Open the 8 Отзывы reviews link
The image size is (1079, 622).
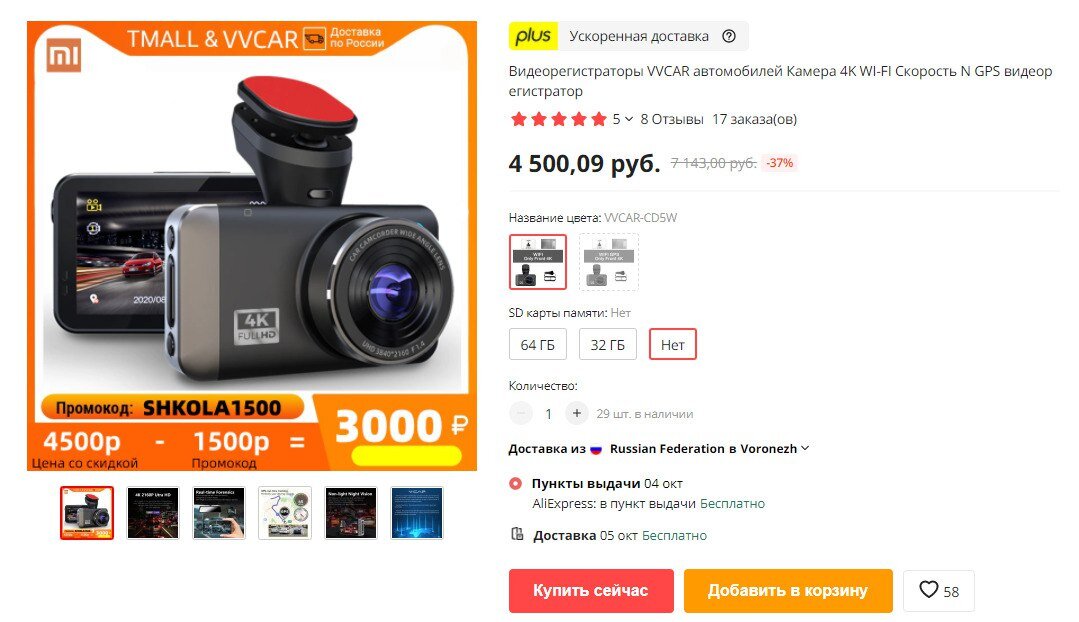tap(672, 119)
